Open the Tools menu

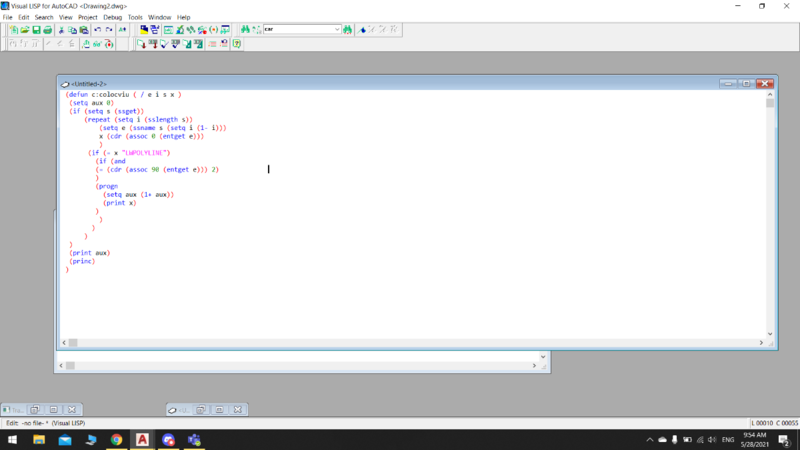pos(135,17)
